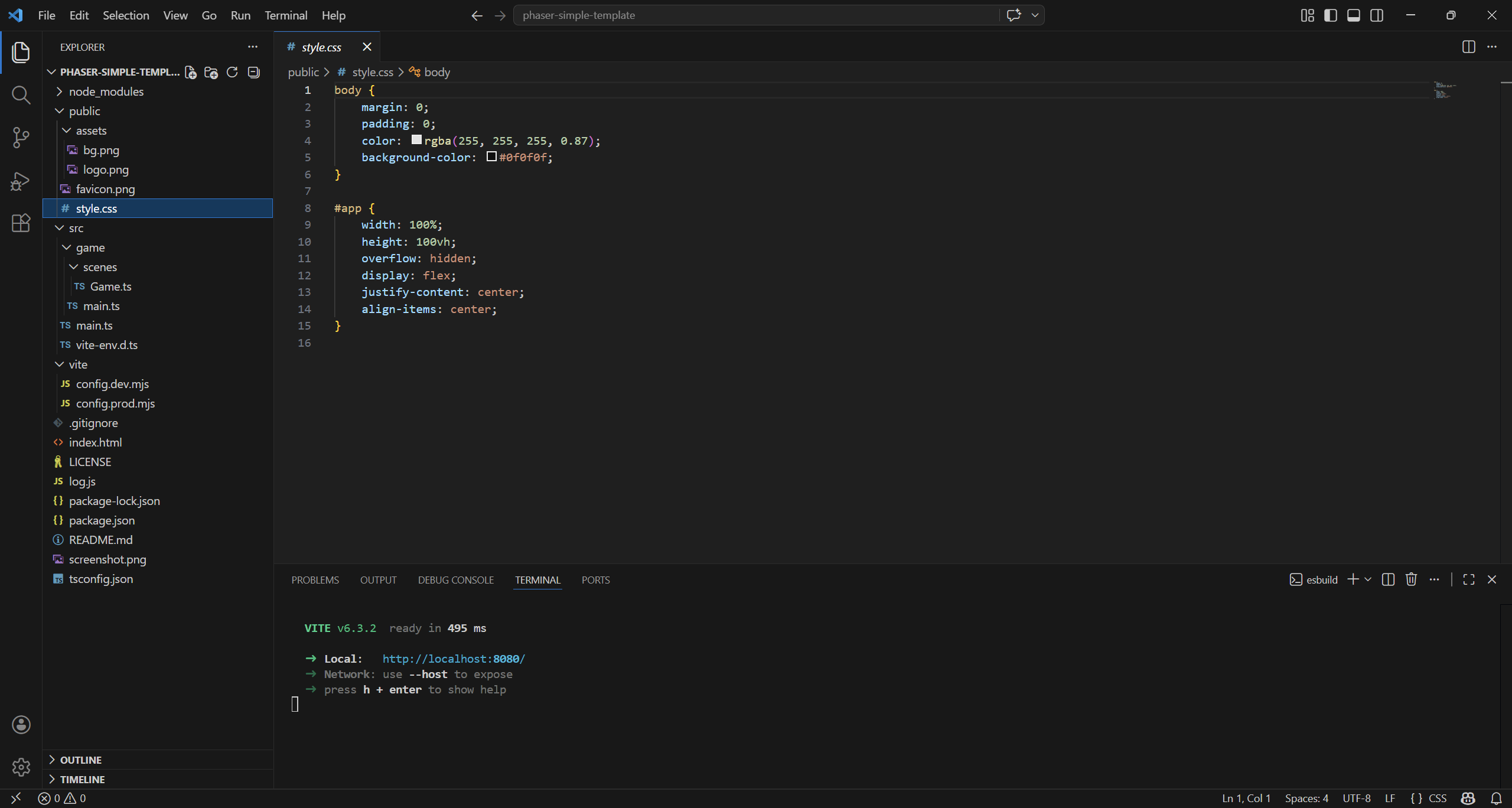Open the localhost:8080 link in terminal
This screenshot has width=1512, height=808.
tap(453, 659)
